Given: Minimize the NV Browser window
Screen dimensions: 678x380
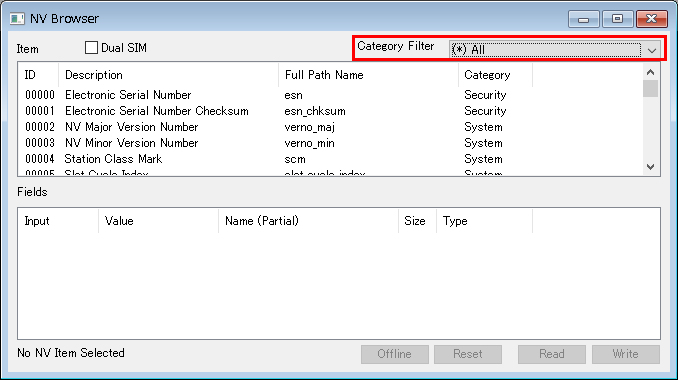Looking at the screenshot, I should (x=584, y=19).
